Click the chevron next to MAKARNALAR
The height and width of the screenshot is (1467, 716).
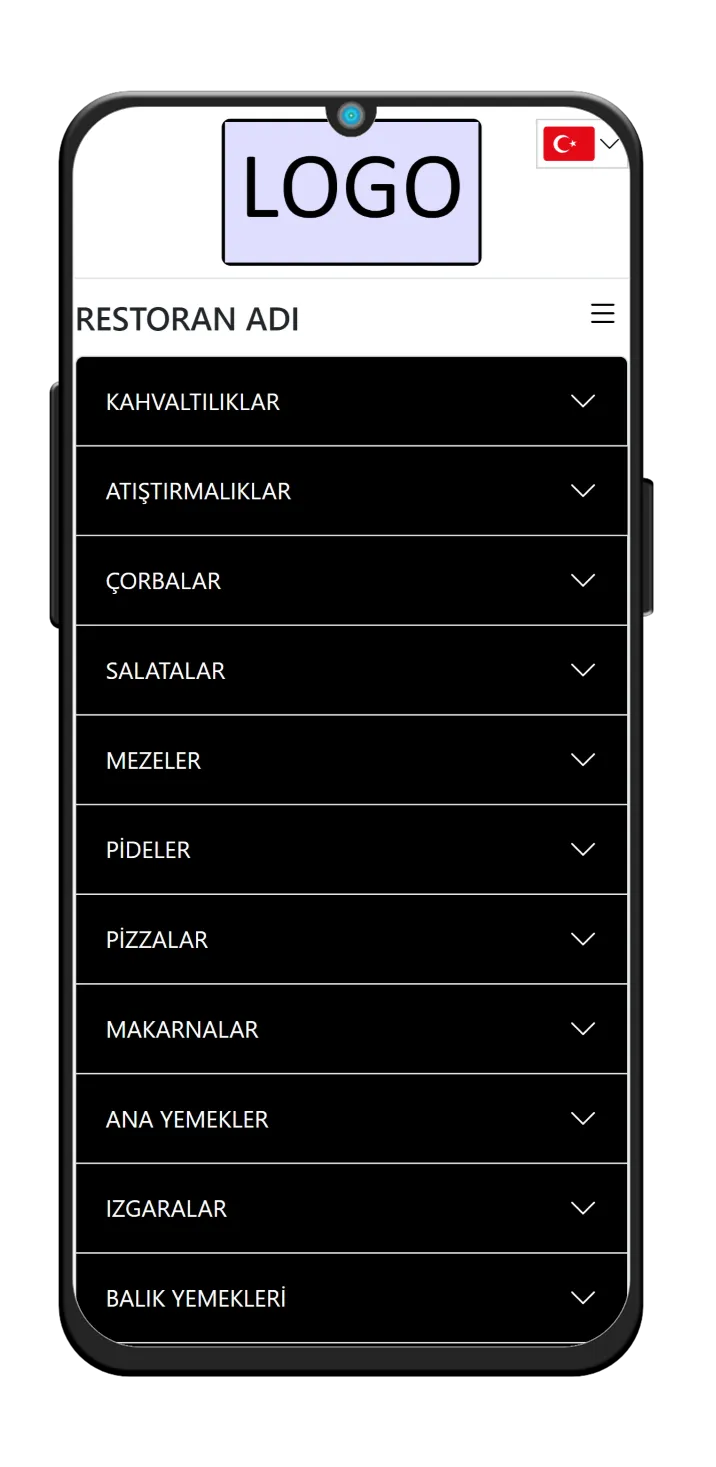coord(583,1028)
